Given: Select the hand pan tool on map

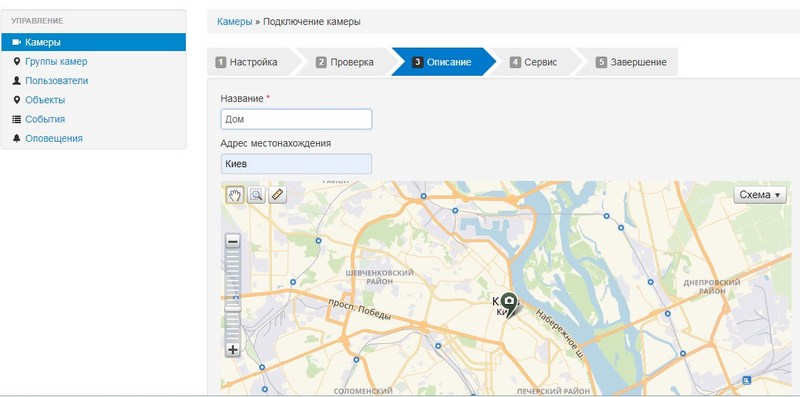Looking at the screenshot, I should click(235, 194).
